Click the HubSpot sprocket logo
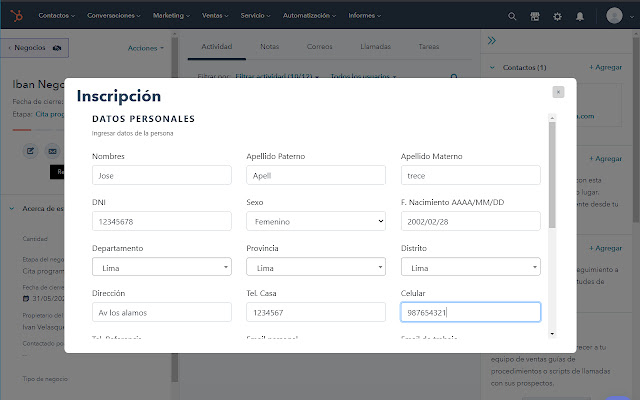The width and height of the screenshot is (640, 400). pyautogui.click(x=17, y=16)
